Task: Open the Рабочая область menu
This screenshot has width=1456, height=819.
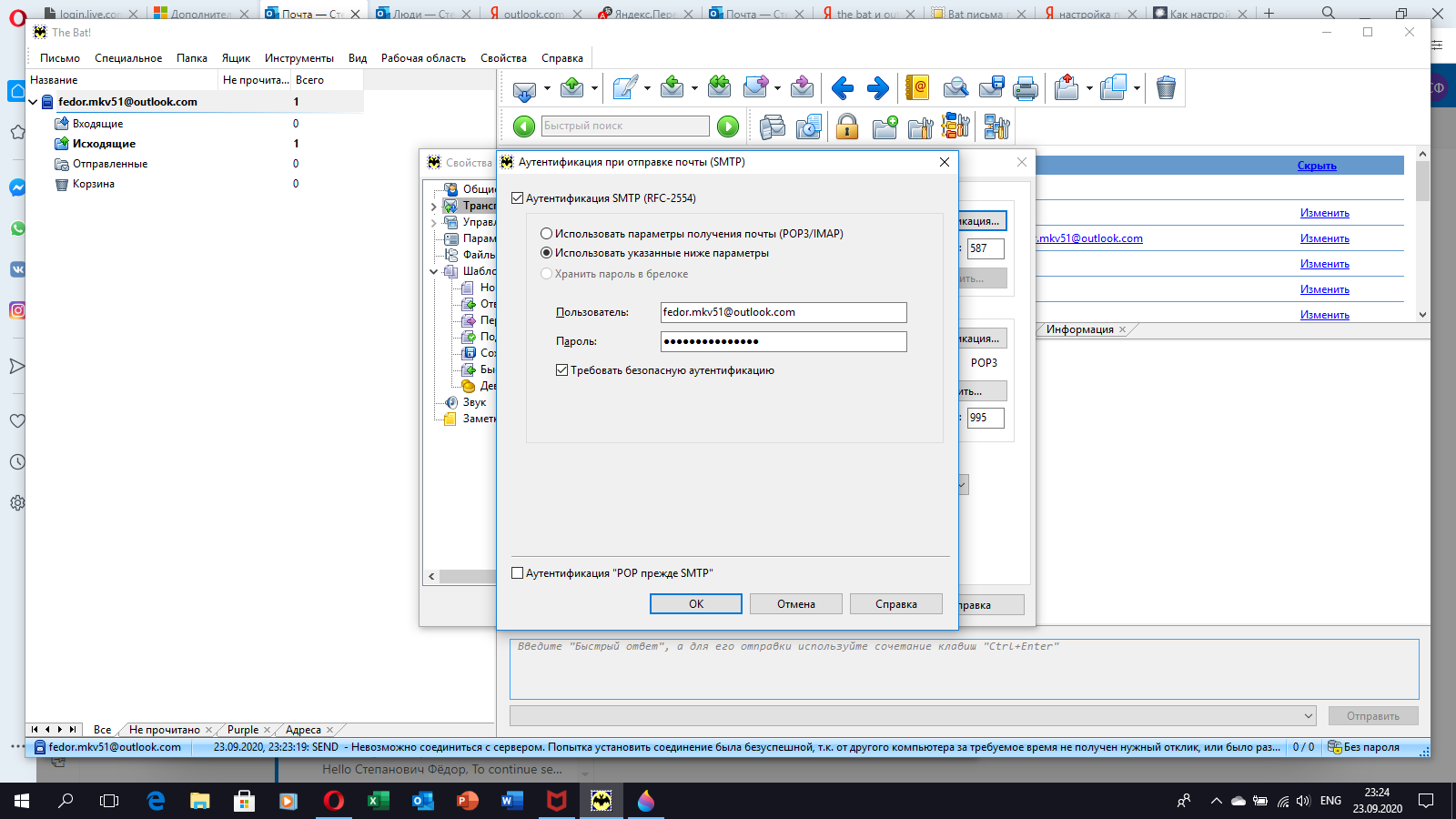Action: (423, 58)
